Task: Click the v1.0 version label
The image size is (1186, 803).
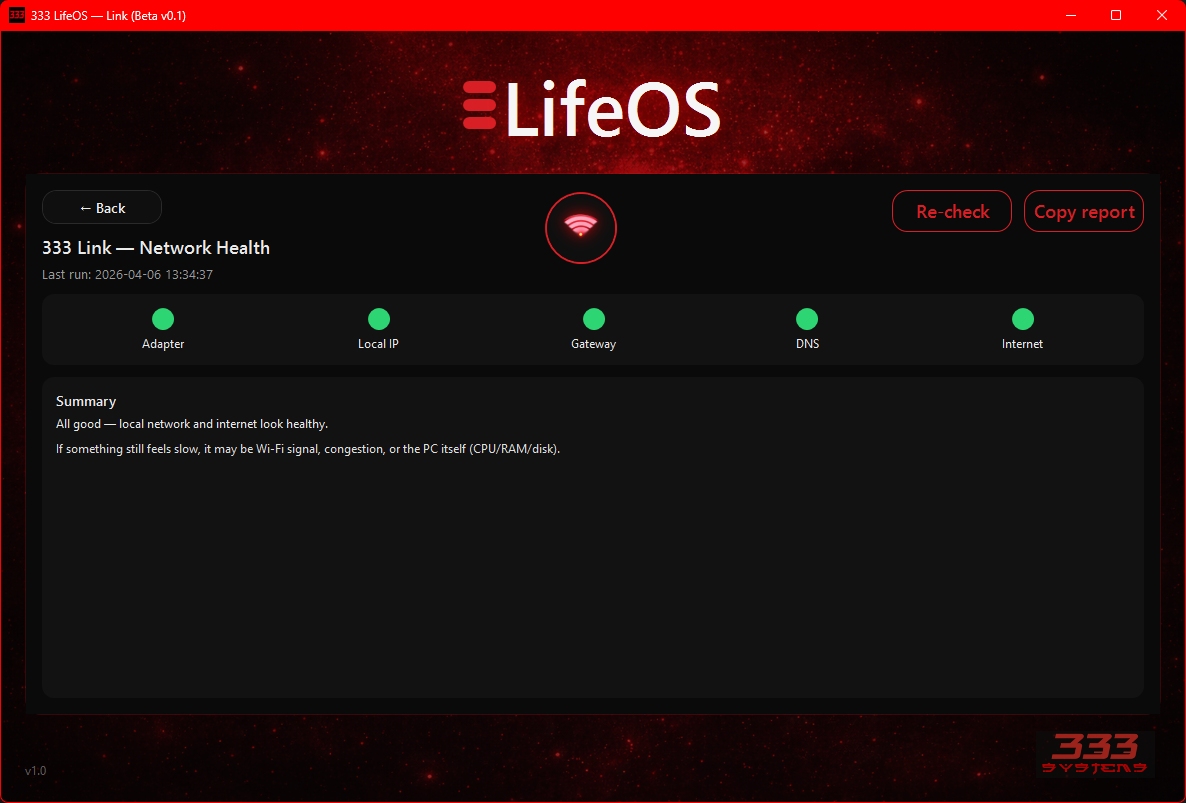Action: point(36,771)
